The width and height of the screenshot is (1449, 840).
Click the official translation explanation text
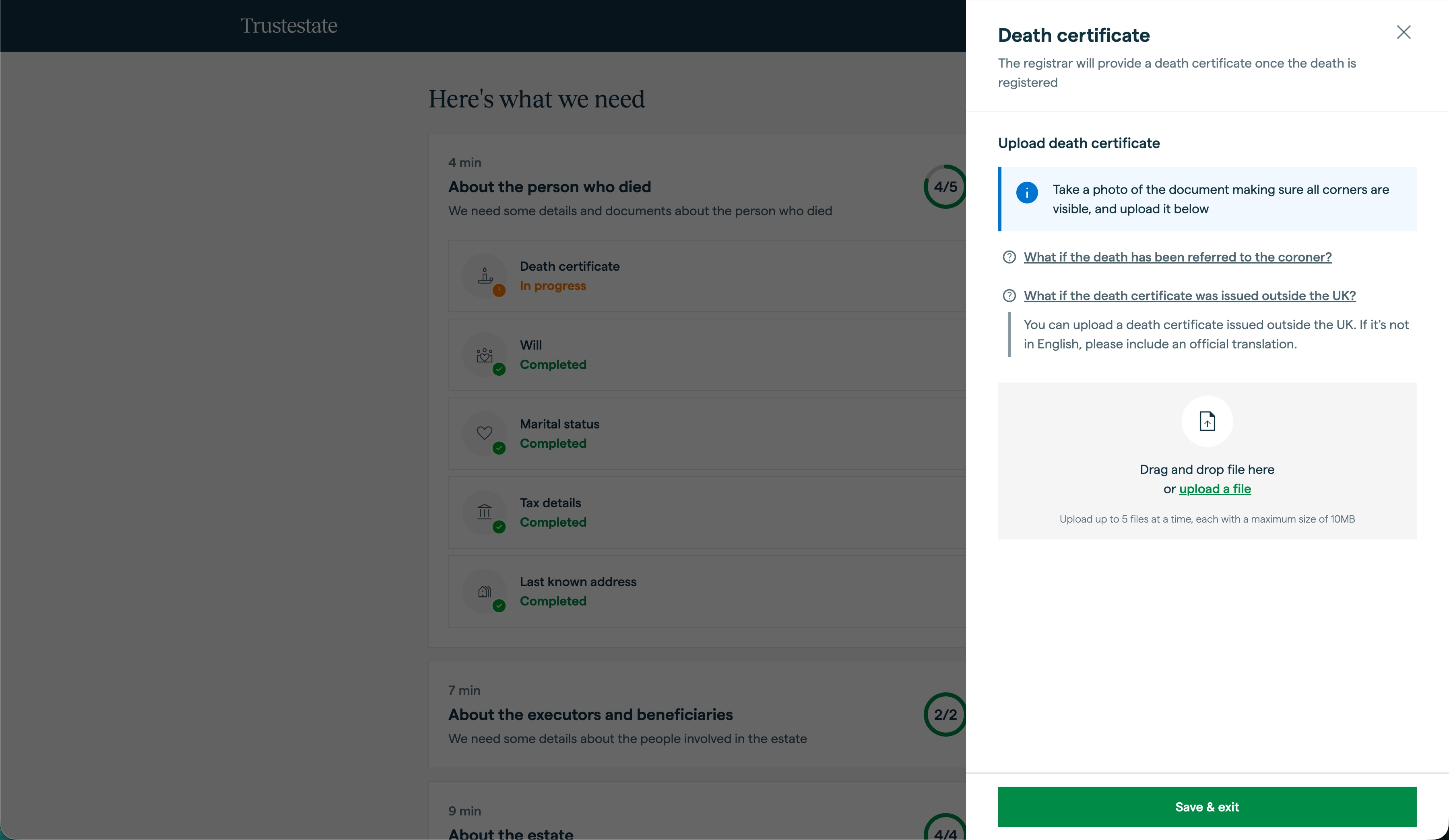click(1216, 334)
